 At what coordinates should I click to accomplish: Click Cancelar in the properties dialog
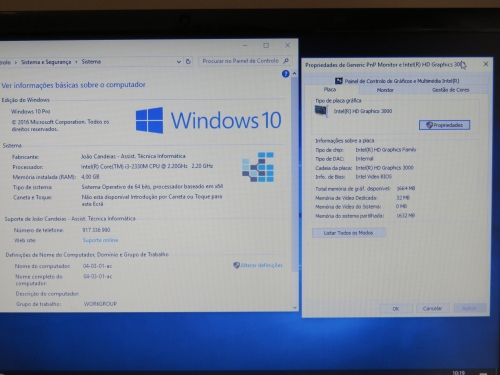(432, 308)
